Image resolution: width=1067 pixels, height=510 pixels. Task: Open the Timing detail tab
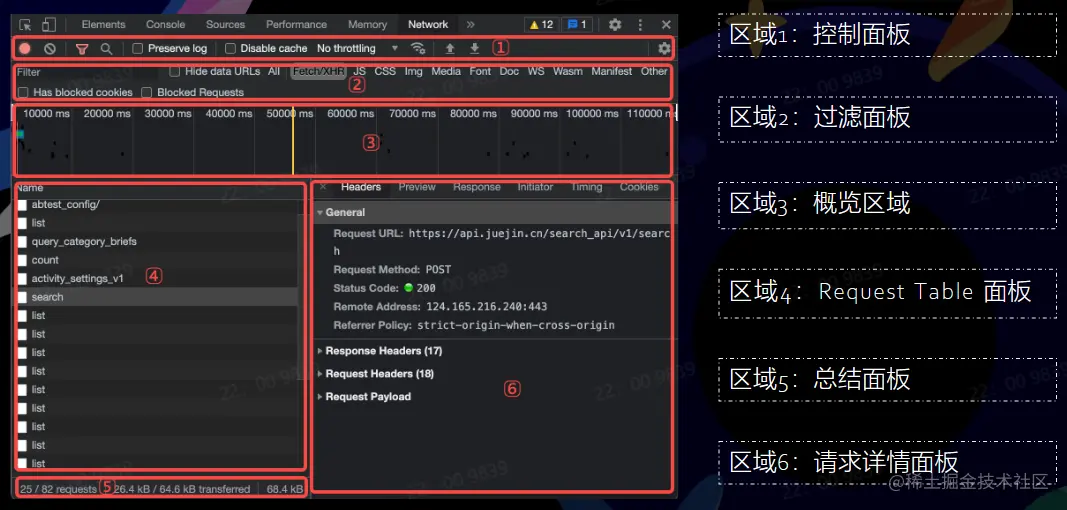(x=587, y=187)
